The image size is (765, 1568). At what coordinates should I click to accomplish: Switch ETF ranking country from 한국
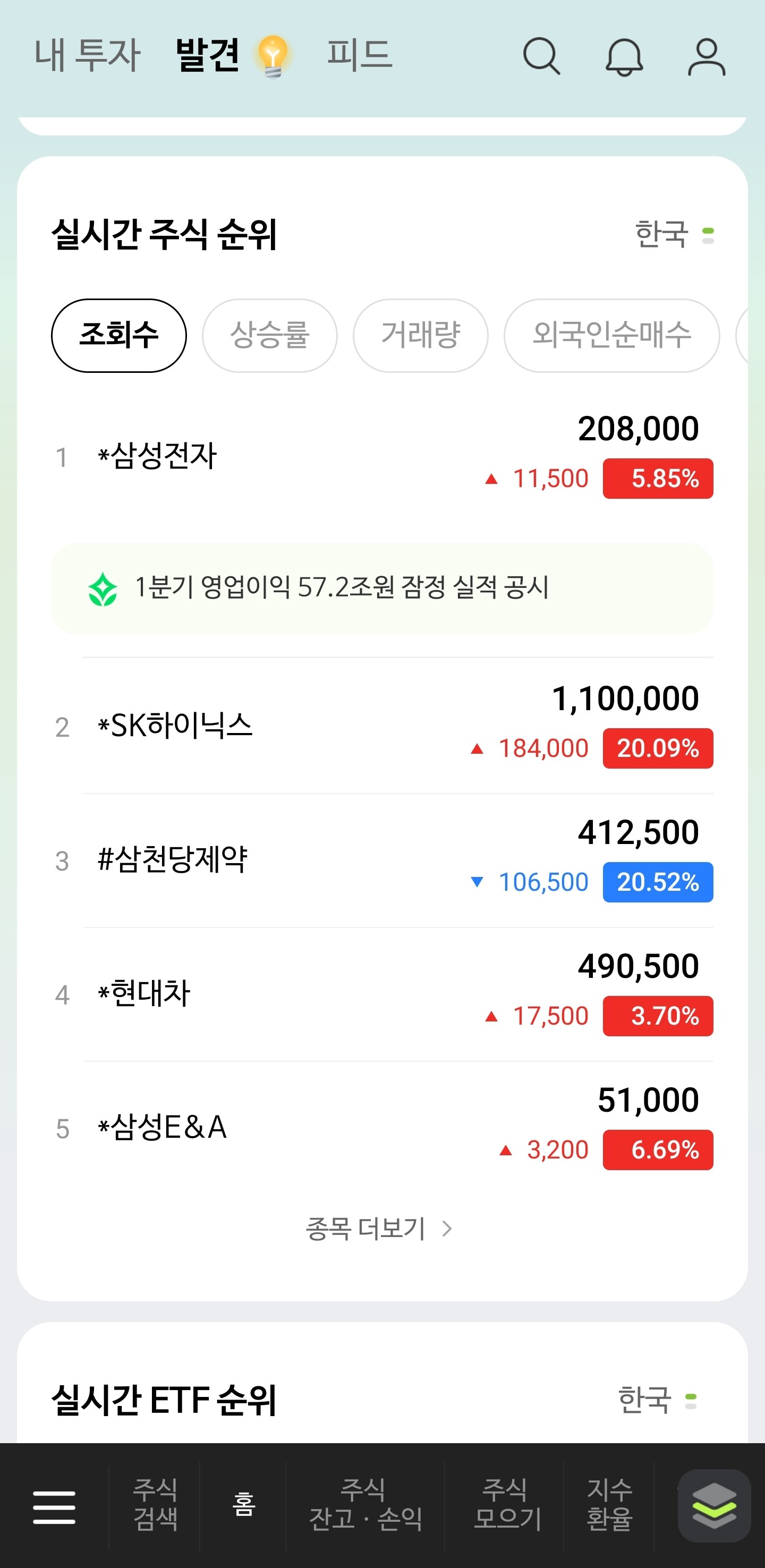click(x=657, y=1400)
